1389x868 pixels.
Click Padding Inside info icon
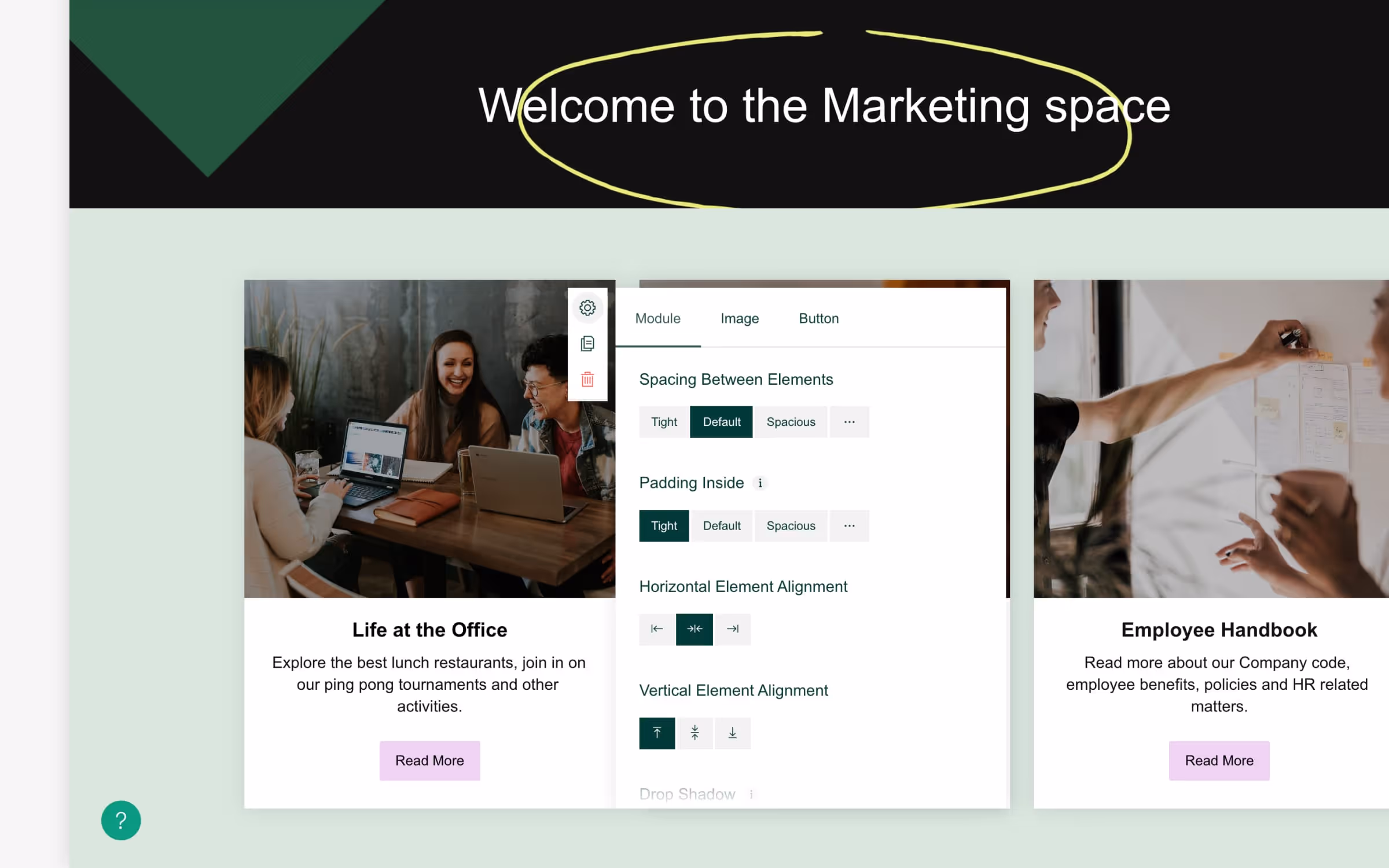760,483
